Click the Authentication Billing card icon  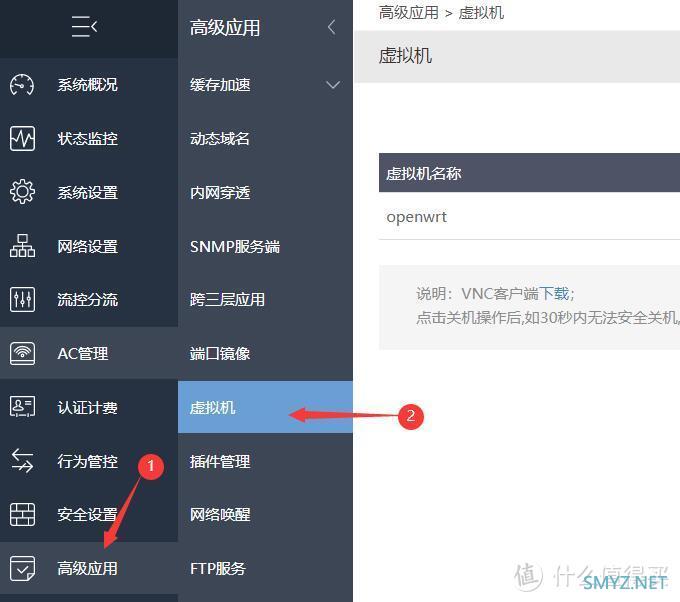point(22,407)
